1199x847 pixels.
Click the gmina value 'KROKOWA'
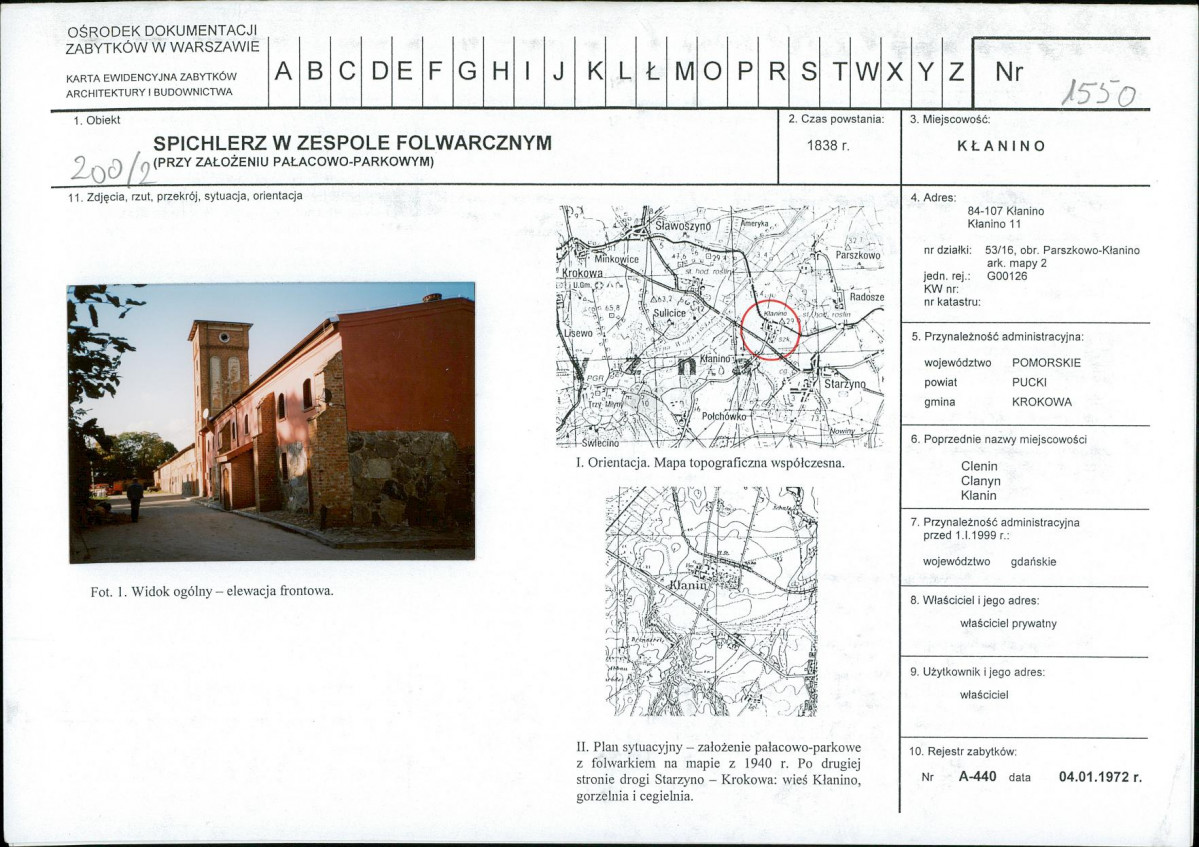[1041, 402]
